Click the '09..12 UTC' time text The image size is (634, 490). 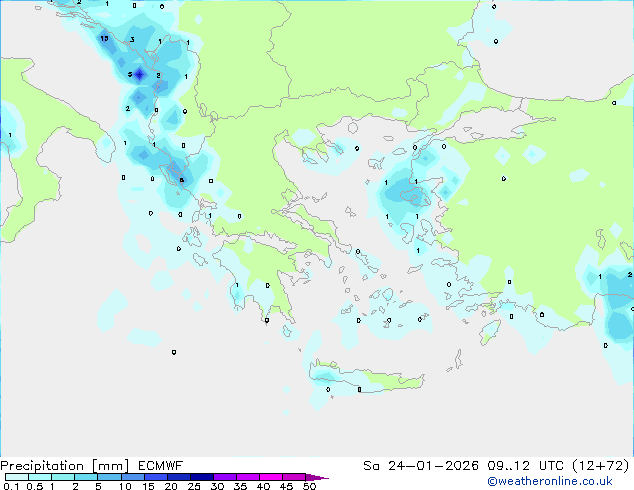525,466
